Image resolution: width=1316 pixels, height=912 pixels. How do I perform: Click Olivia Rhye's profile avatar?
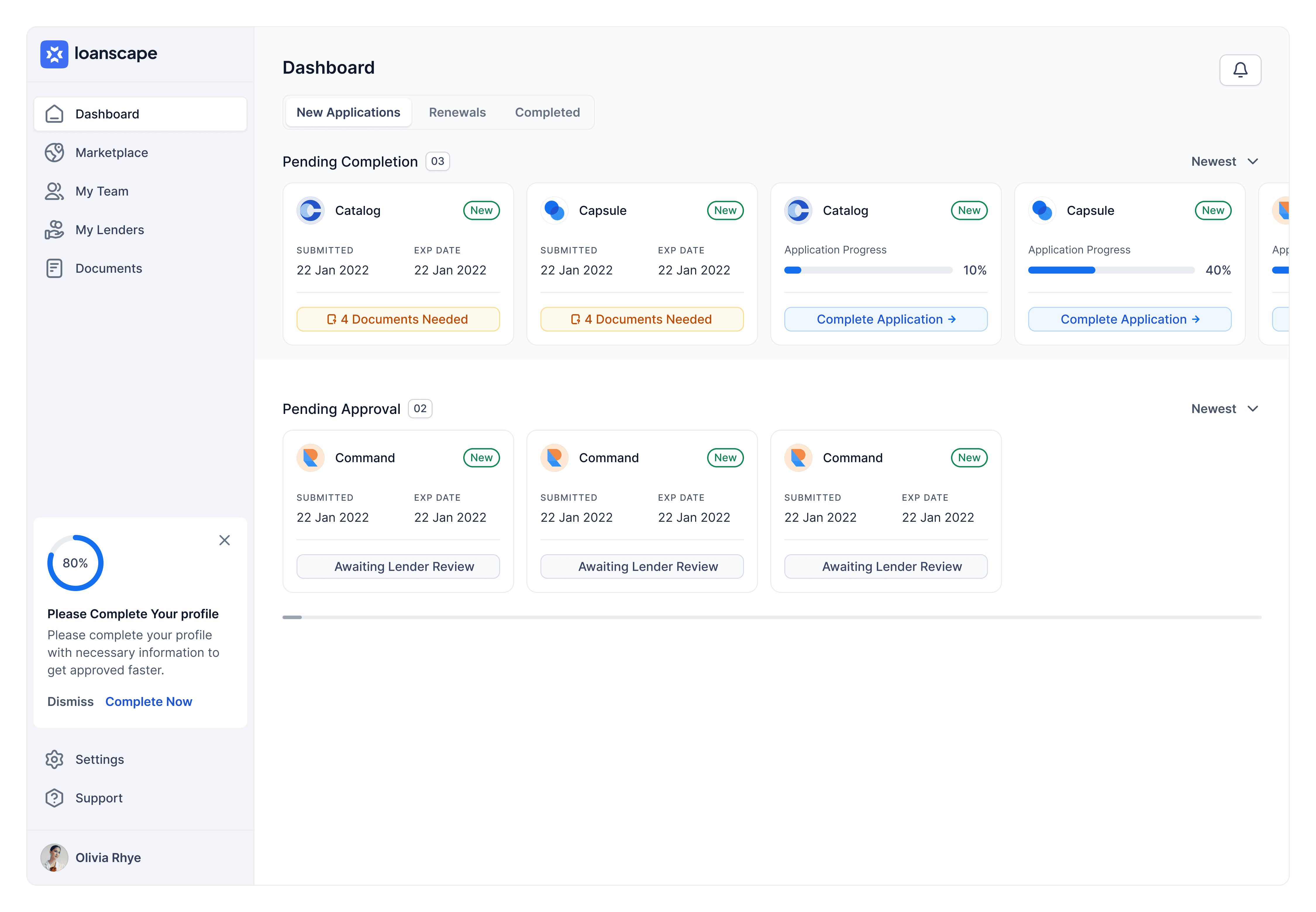(54, 858)
